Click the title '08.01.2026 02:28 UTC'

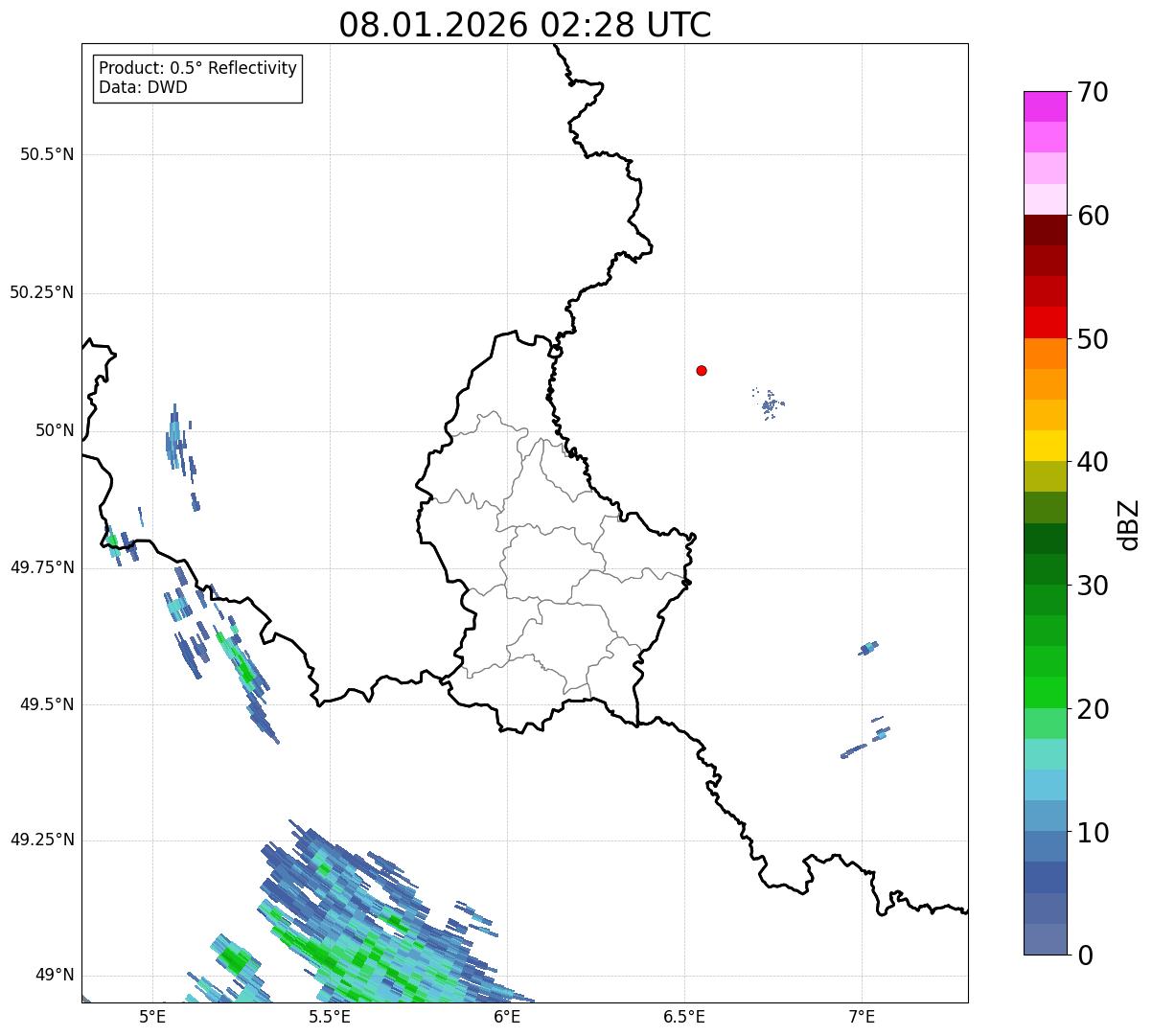tap(525, 25)
